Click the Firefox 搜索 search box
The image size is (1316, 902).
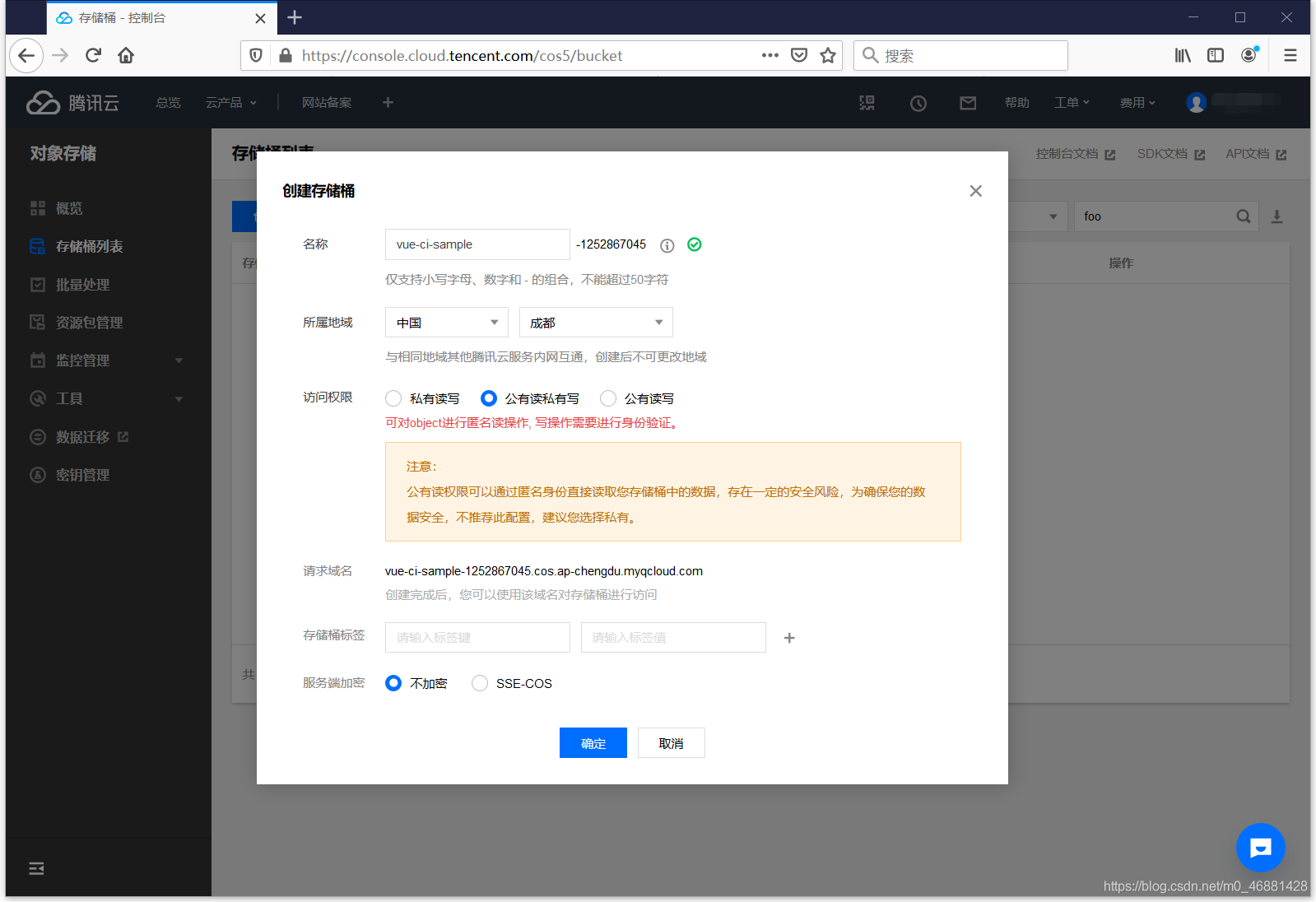tap(960, 55)
